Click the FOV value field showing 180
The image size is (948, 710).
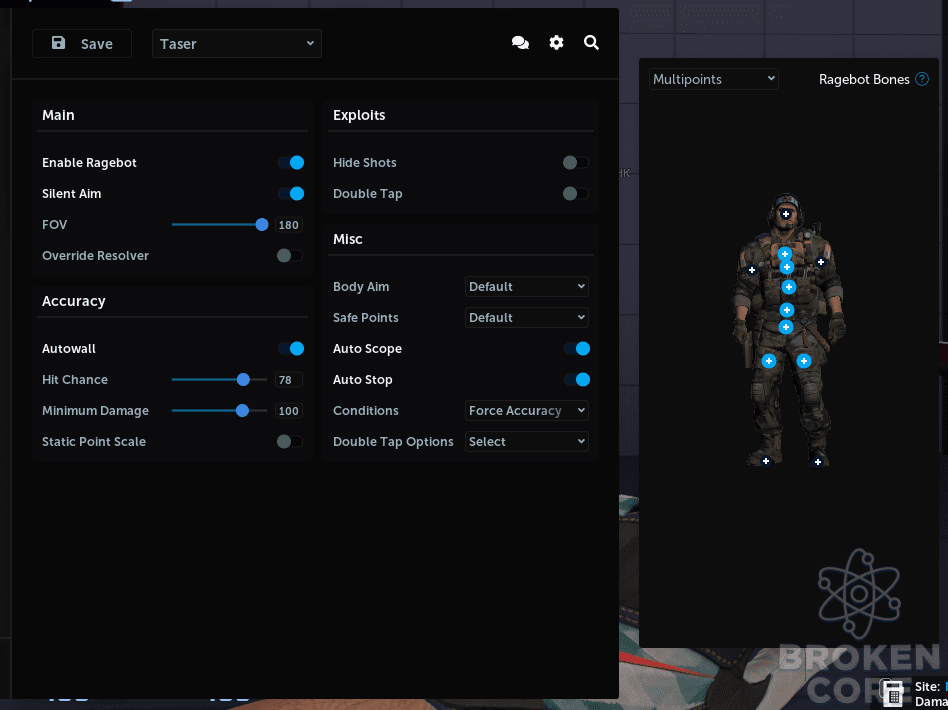click(289, 225)
